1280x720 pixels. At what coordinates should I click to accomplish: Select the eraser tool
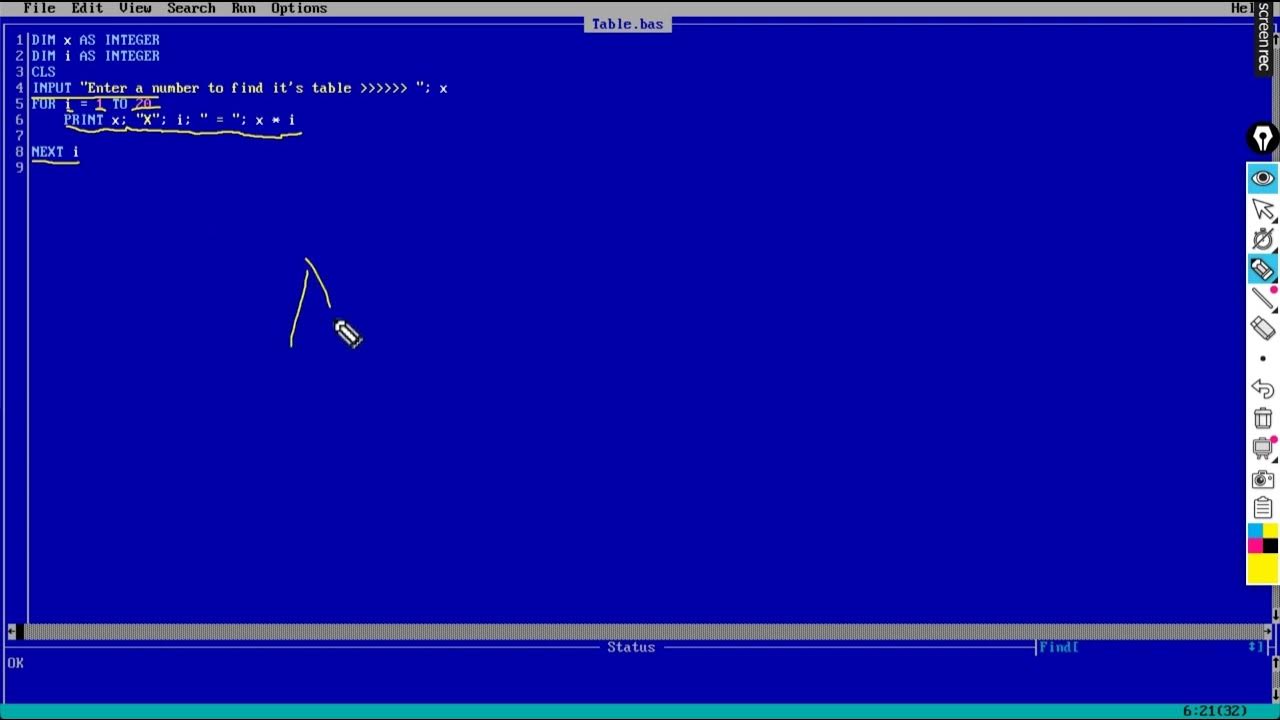click(1262, 328)
